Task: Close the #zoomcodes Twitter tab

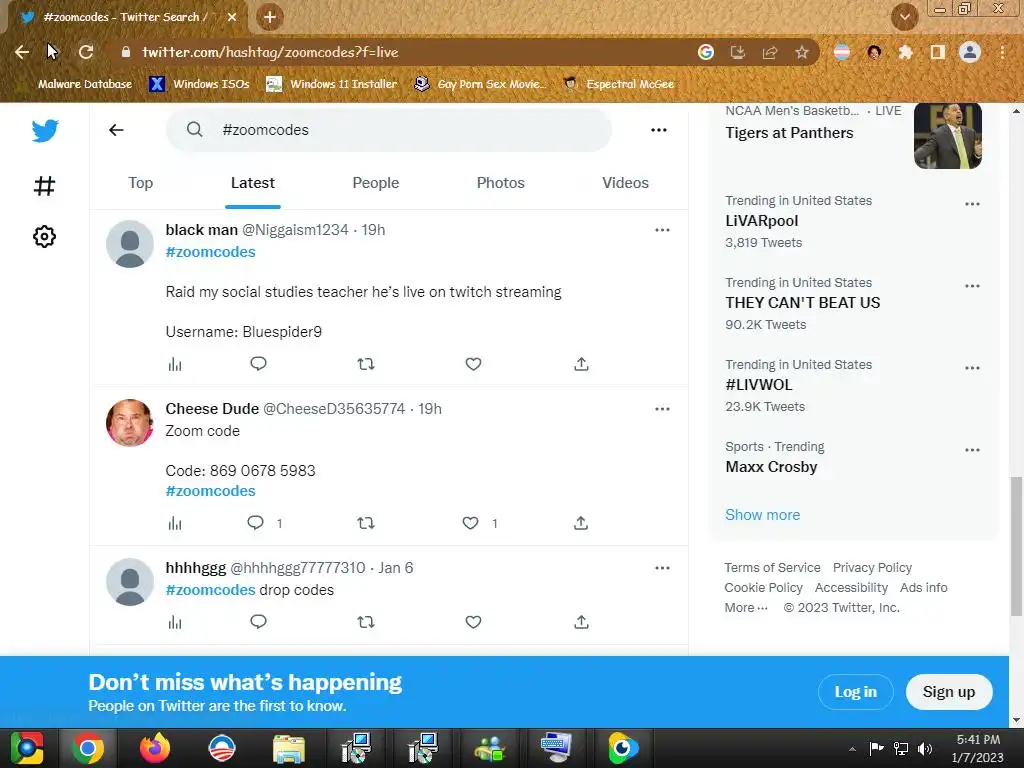Action: coord(232,17)
